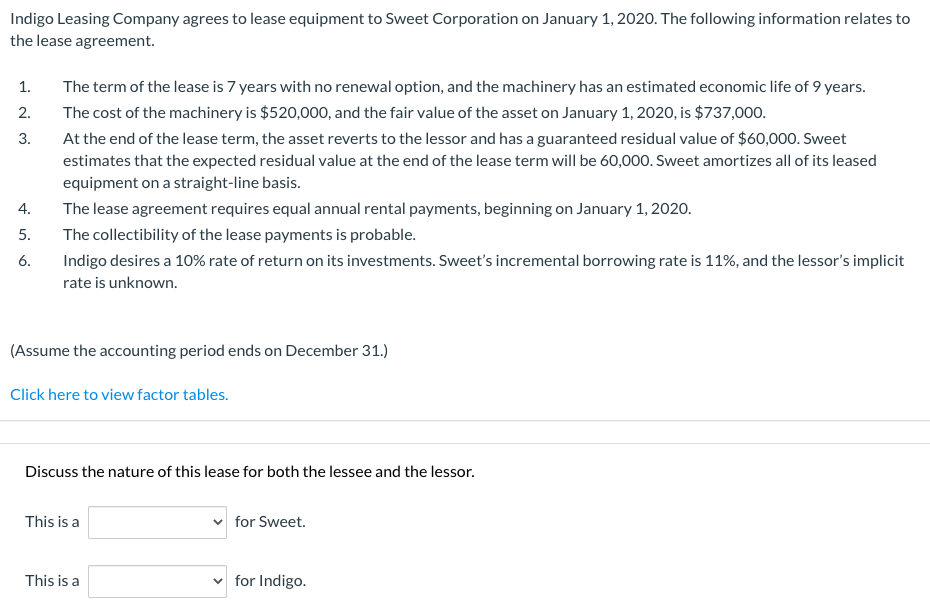Click the 'for Indigo.' text
This screenshot has width=930, height=604.
pos(270,580)
